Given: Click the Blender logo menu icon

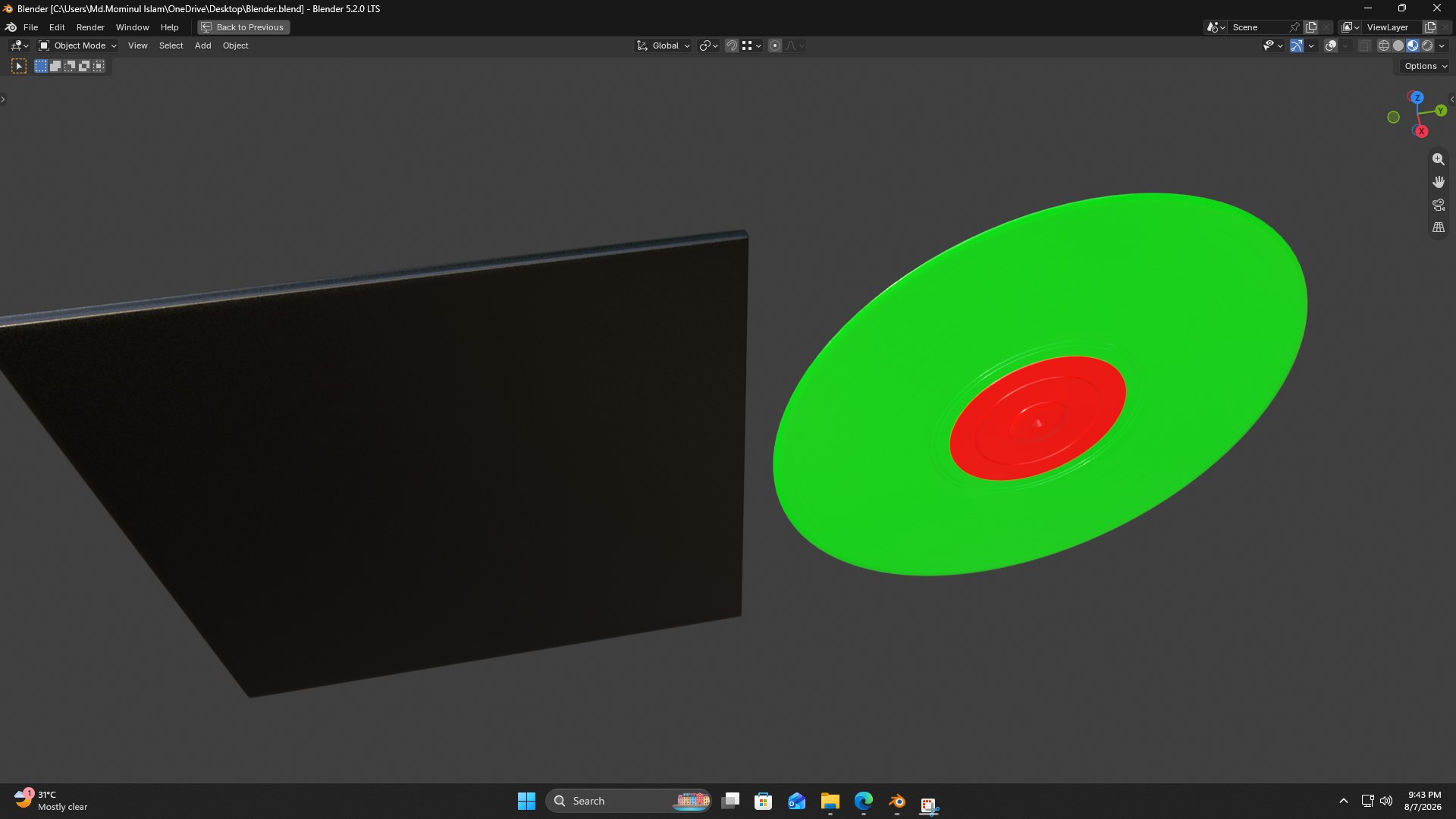Looking at the screenshot, I should click(x=11, y=27).
